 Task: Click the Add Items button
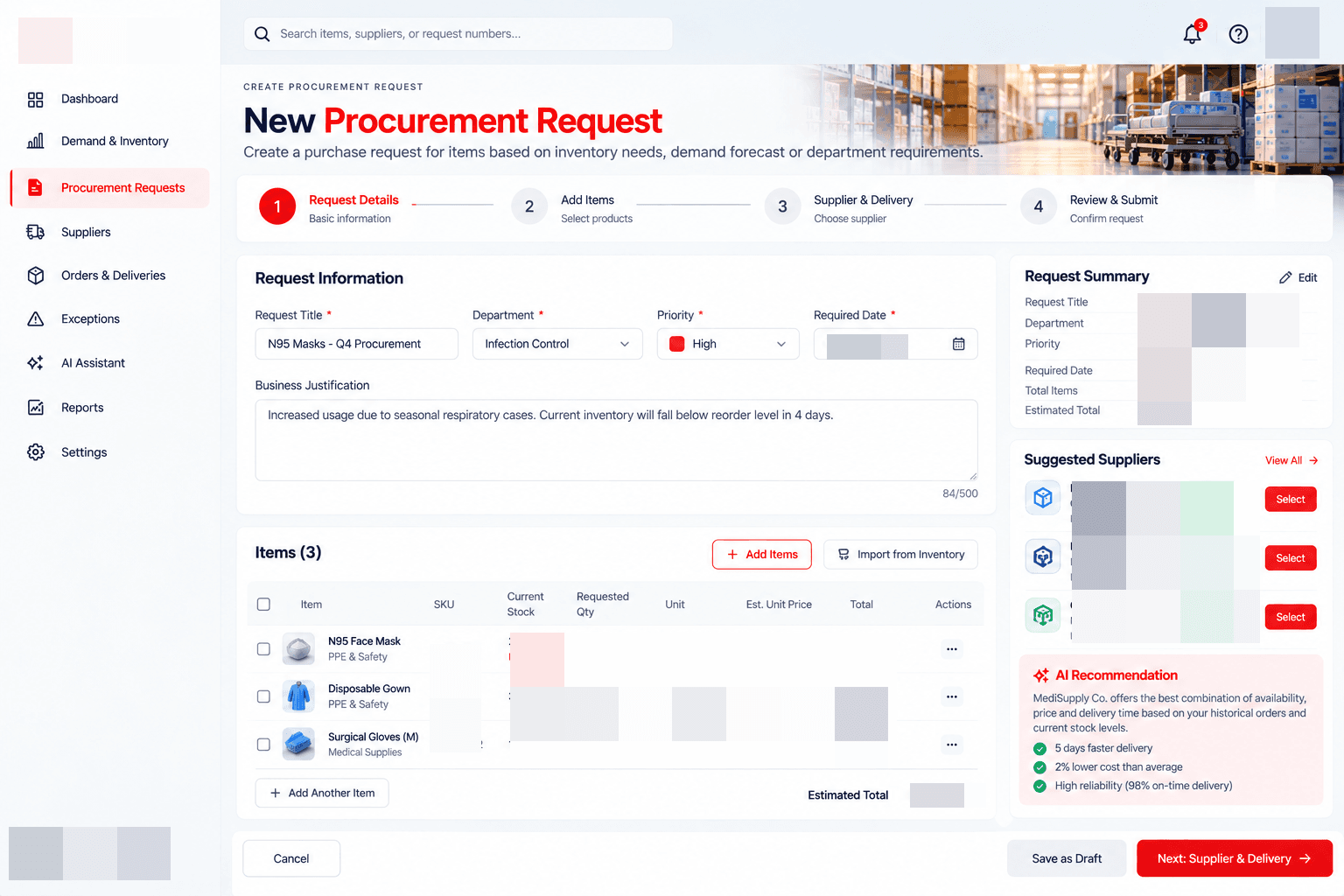(x=762, y=555)
